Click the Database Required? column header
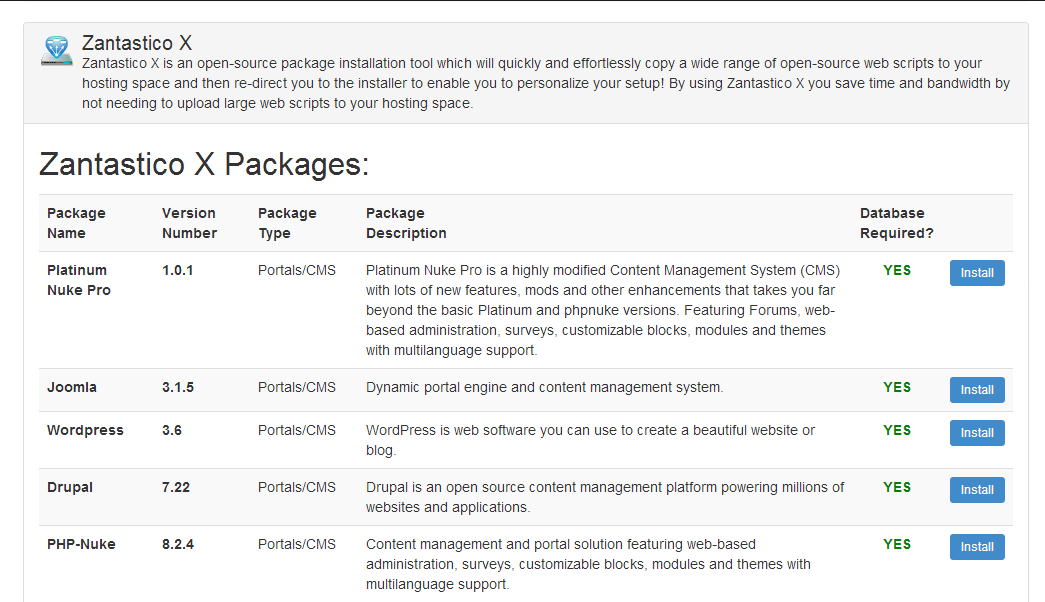1045x602 pixels. click(896, 223)
